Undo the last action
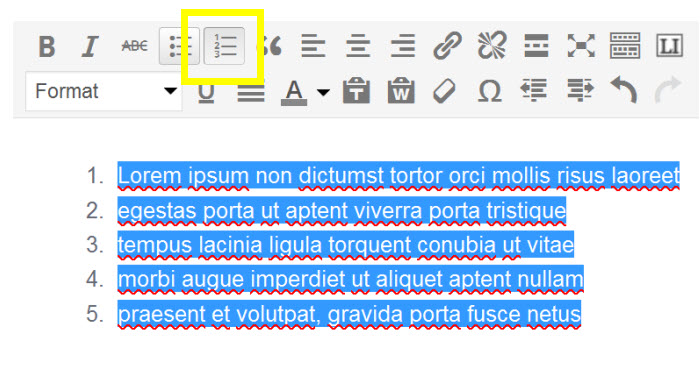Screen dimensions: 700x373 coord(624,90)
